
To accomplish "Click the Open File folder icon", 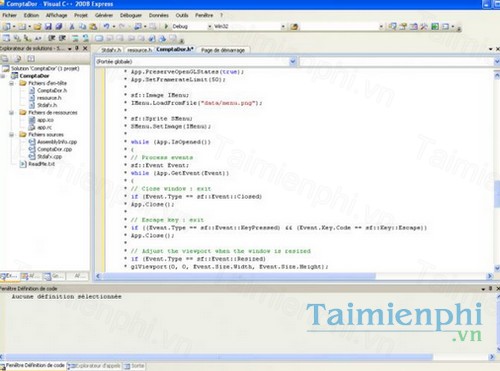I will pyautogui.click(x=37, y=26).
